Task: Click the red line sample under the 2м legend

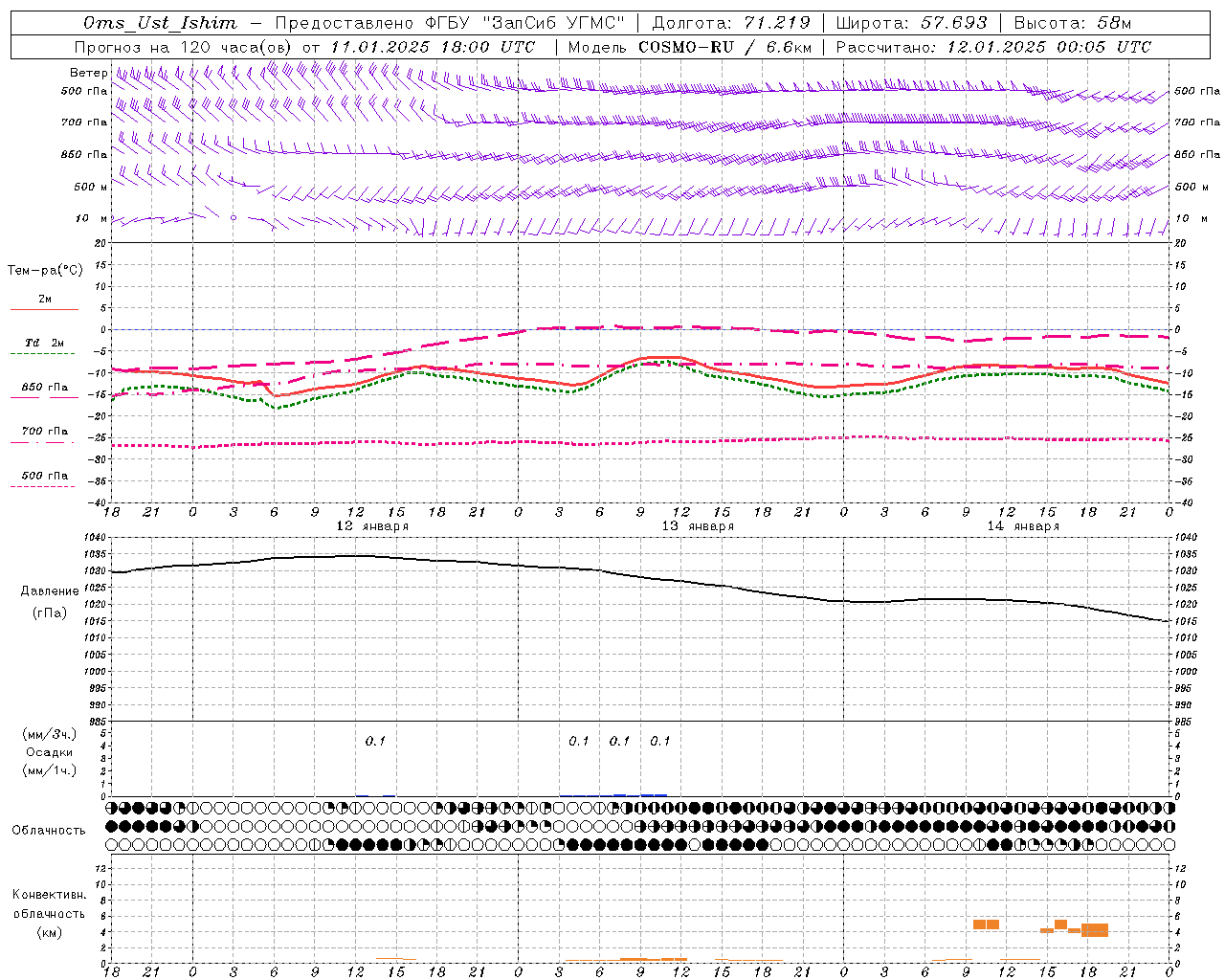Action: 44,310
